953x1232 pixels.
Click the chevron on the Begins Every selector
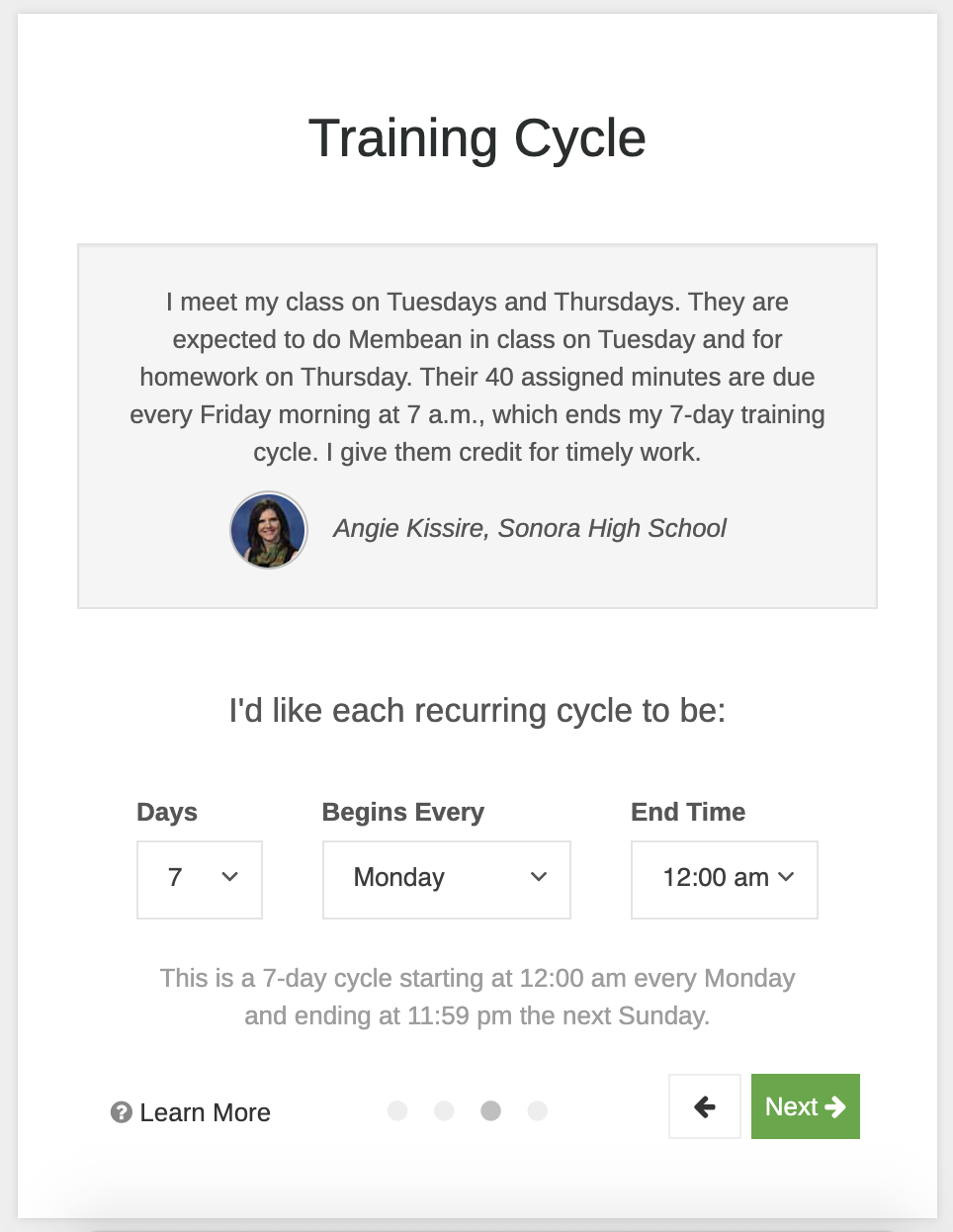(x=539, y=878)
